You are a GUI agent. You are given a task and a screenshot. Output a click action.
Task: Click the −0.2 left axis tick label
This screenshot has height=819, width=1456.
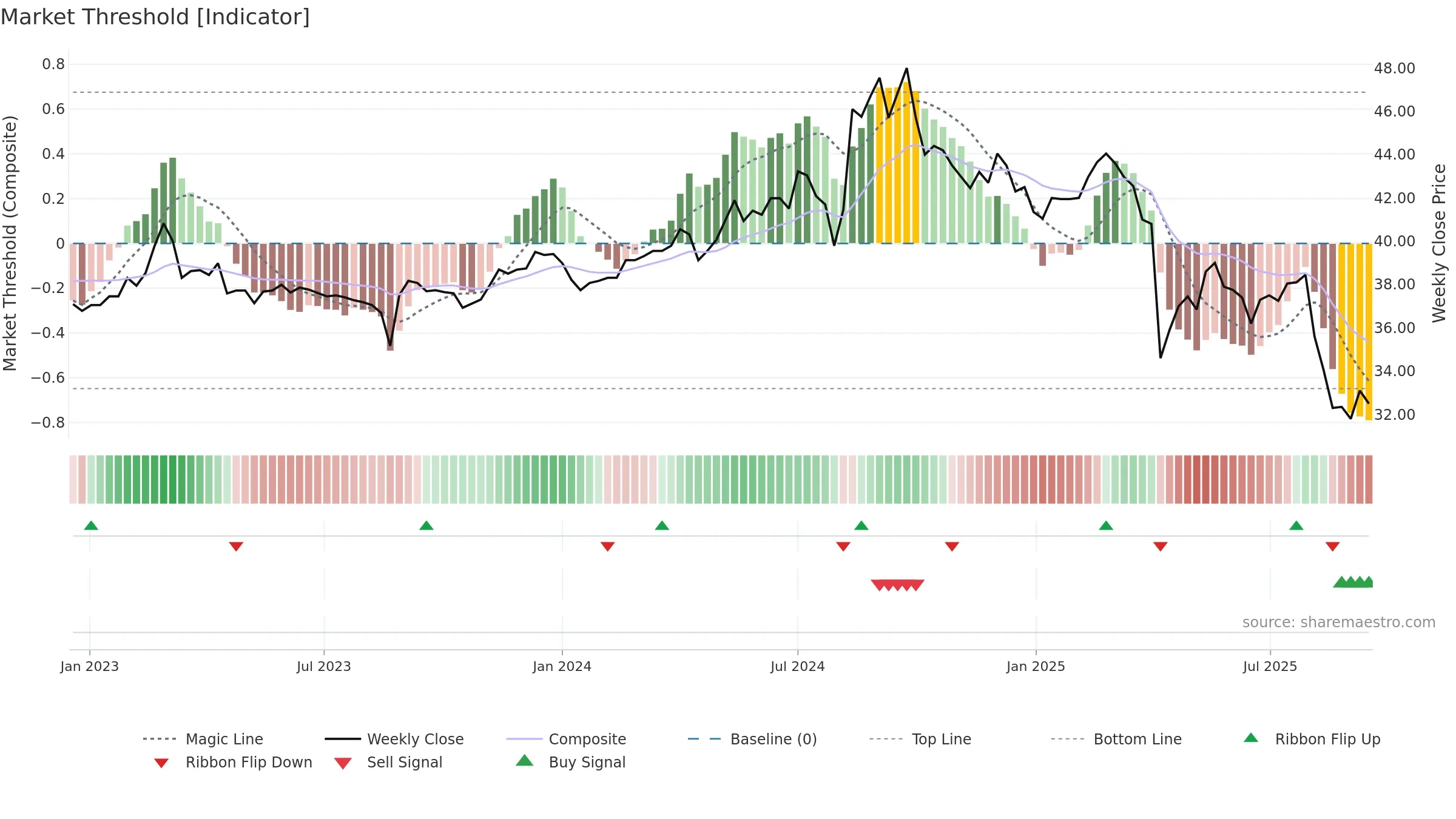(x=48, y=288)
